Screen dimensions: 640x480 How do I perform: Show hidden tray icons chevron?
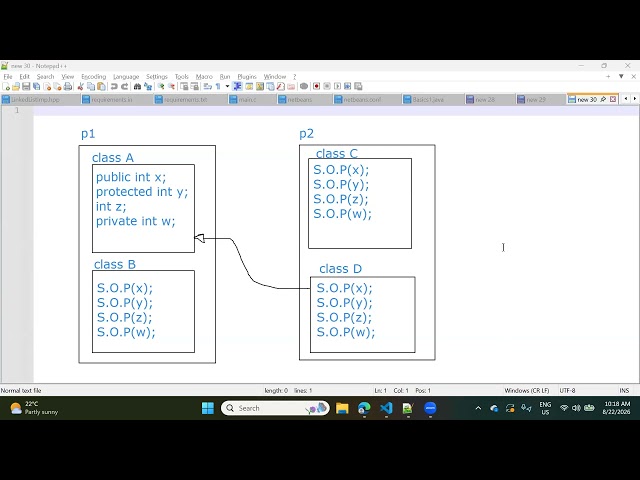tap(478, 408)
